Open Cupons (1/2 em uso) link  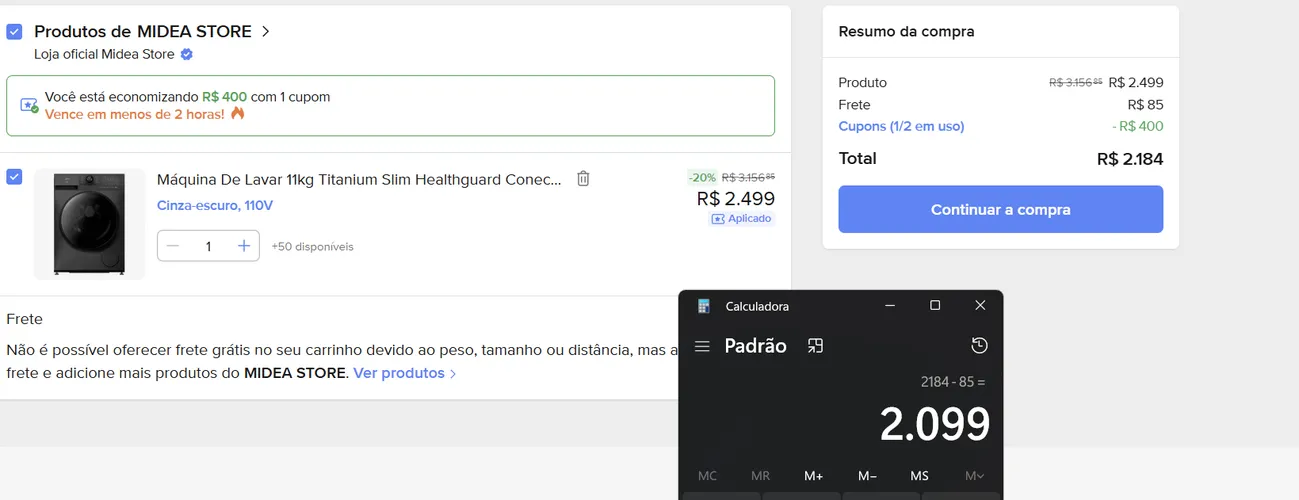(901, 126)
